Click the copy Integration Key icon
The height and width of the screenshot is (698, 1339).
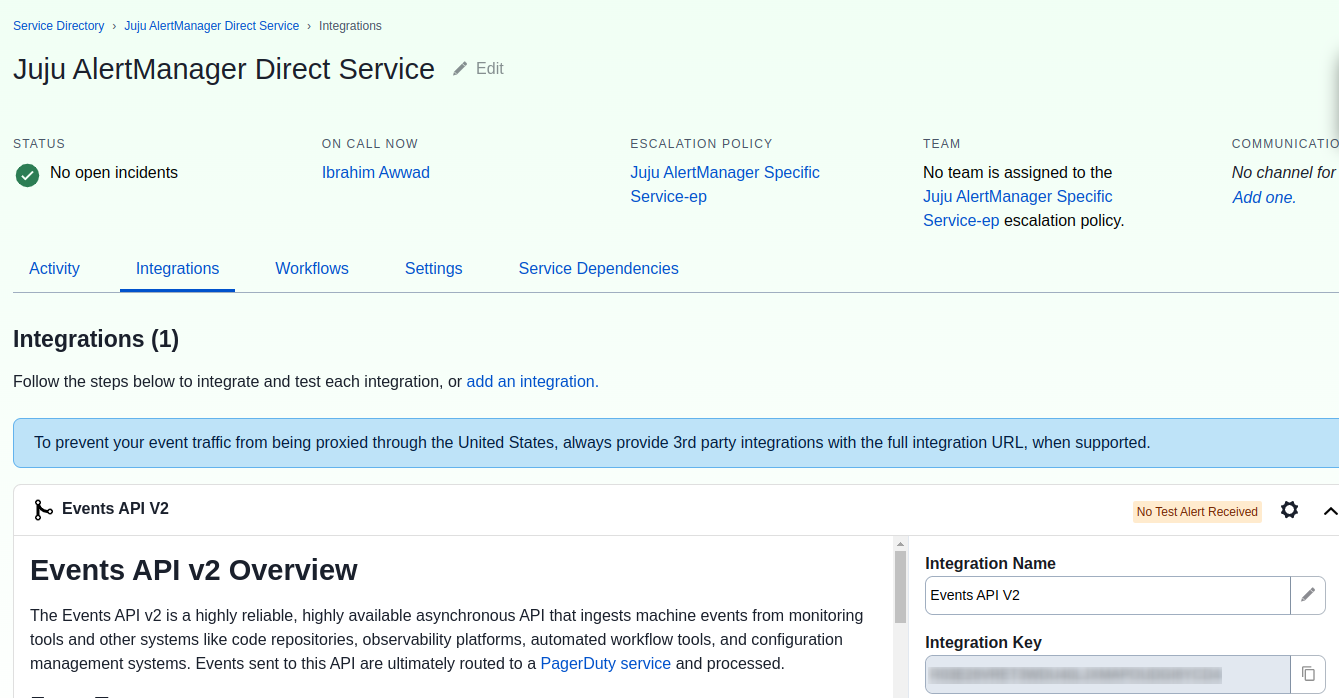[x=1308, y=674]
